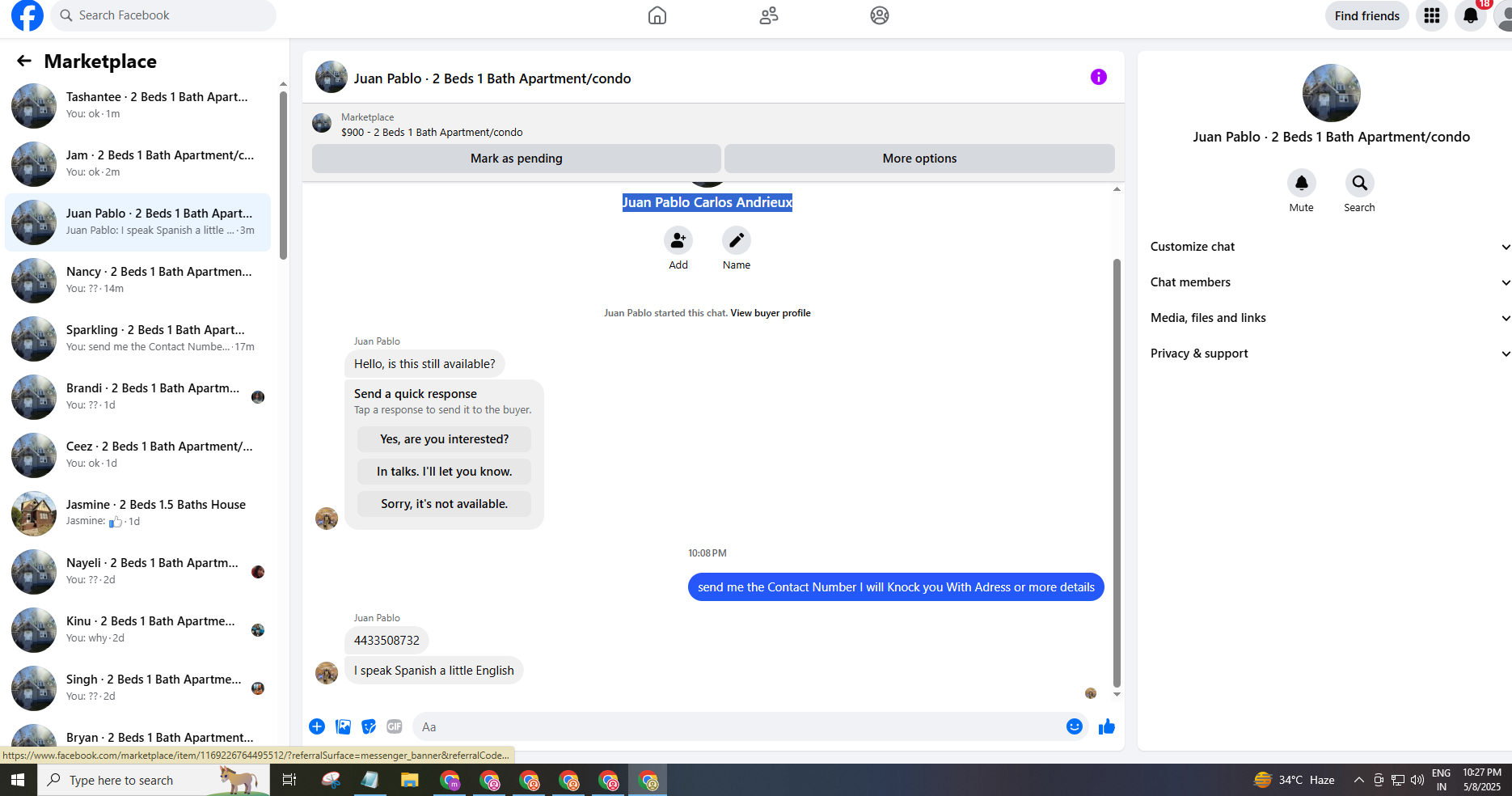Open Snipping Tool from taskbar
The image size is (1512, 796).
(x=331, y=780)
